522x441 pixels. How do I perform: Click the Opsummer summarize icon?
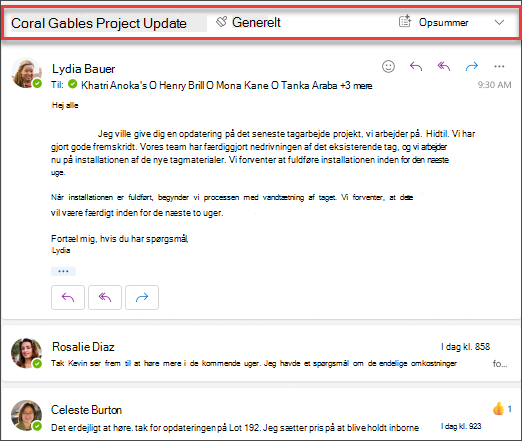click(405, 21)
